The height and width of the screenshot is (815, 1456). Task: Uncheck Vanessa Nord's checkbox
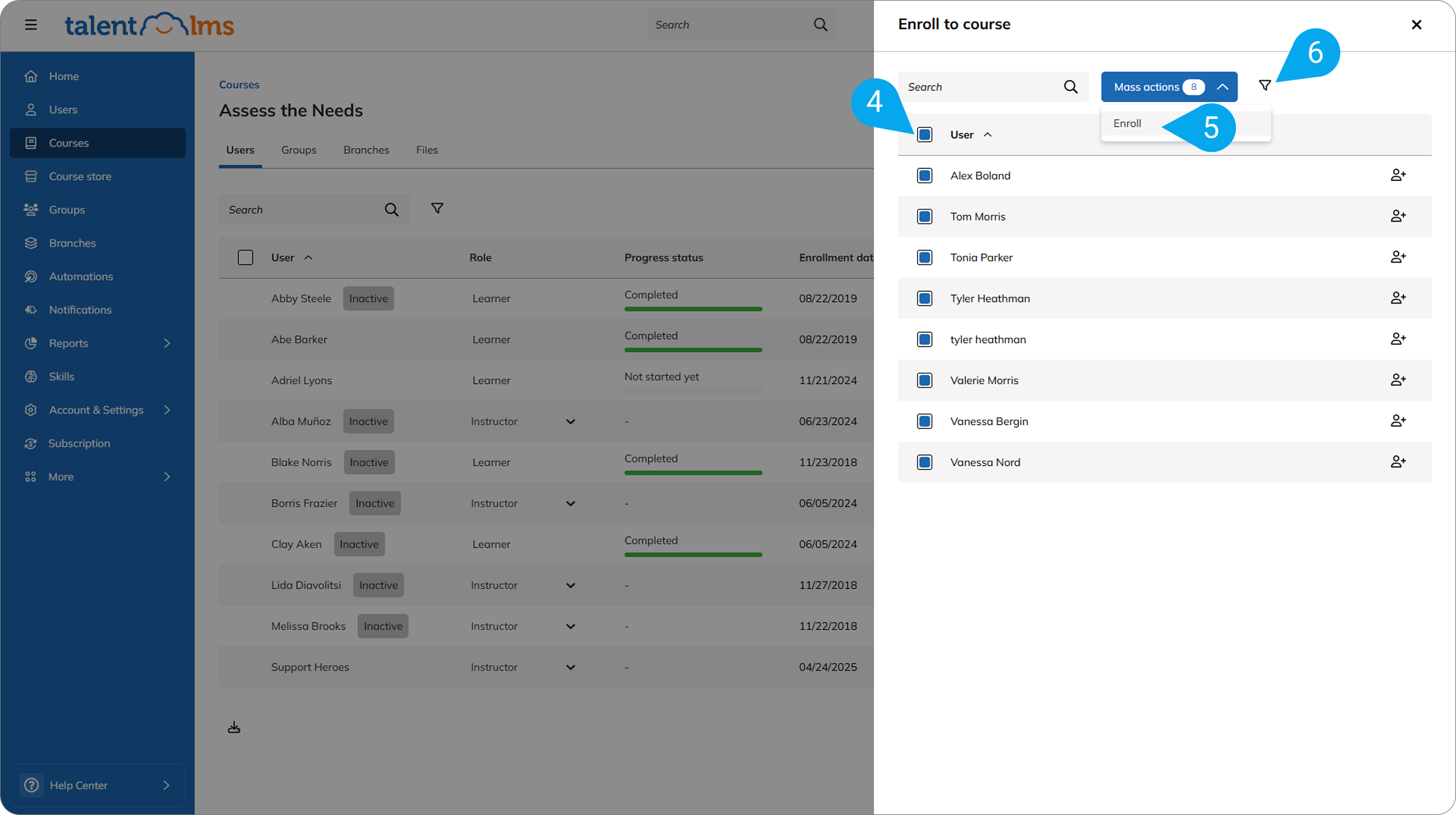tap(925, 462)
